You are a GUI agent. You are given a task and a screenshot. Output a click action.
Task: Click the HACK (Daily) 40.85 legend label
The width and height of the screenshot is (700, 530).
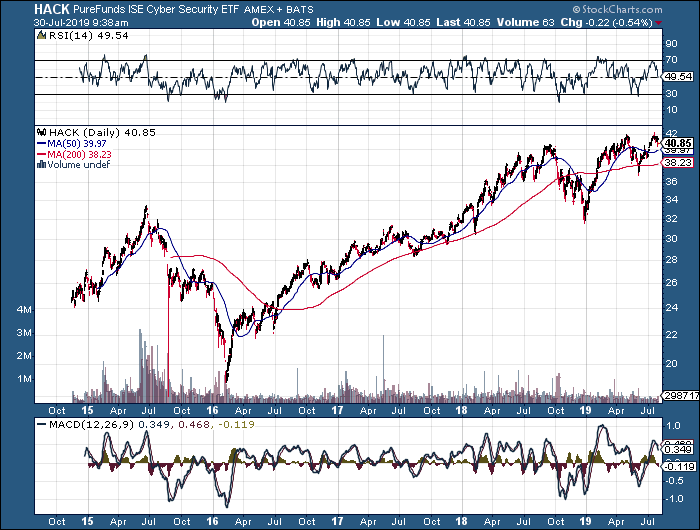coord(102,133)
